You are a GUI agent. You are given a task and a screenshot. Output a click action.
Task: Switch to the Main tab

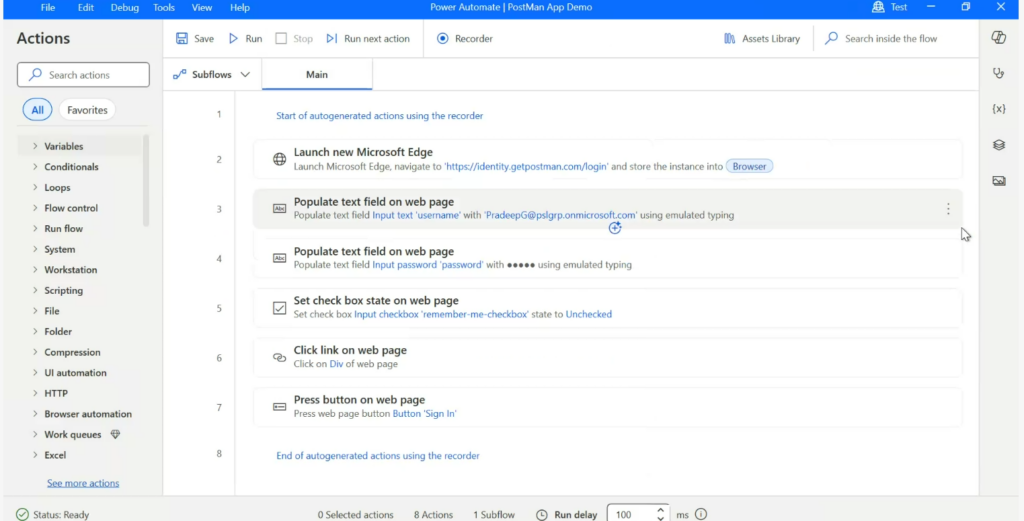click(x=317, y=74)
